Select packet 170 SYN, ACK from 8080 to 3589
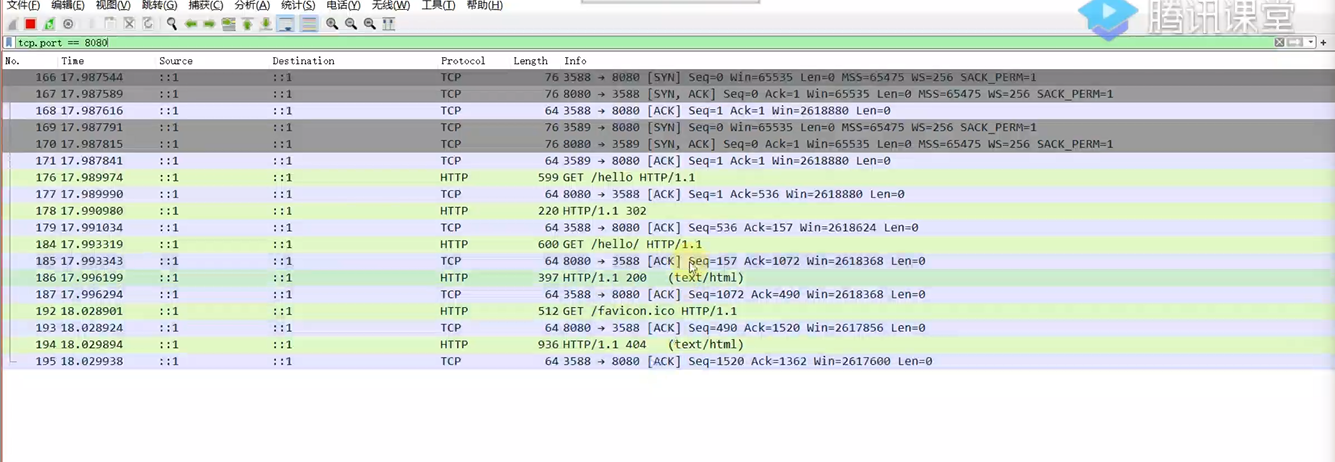The height and width of the screenshot is (462, 1335). [667, 144]
